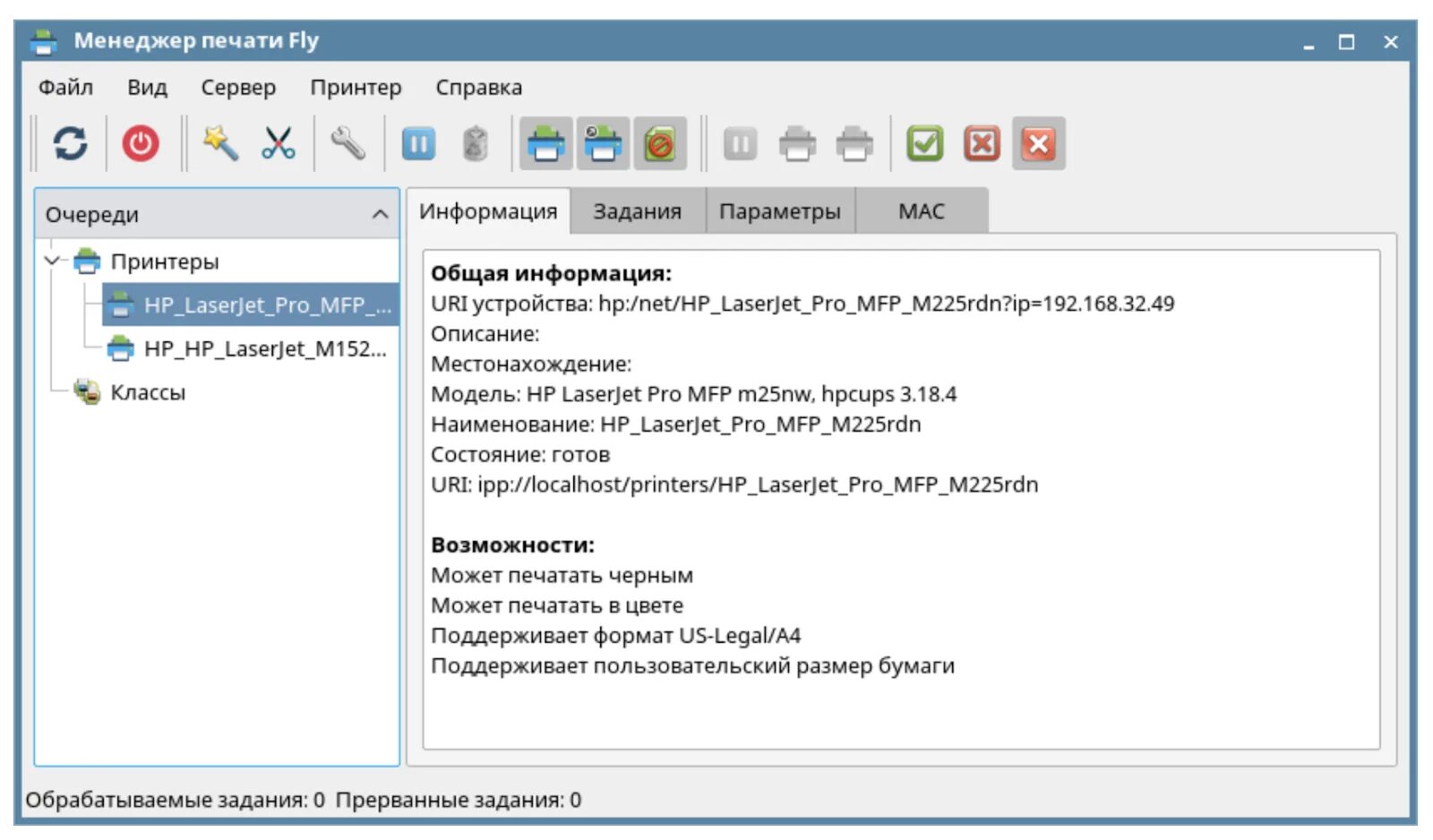Screen dimensions: 1433x840
Task: Collapse the Принтеры tree node arrow
Action: click(x=52, y=261)
